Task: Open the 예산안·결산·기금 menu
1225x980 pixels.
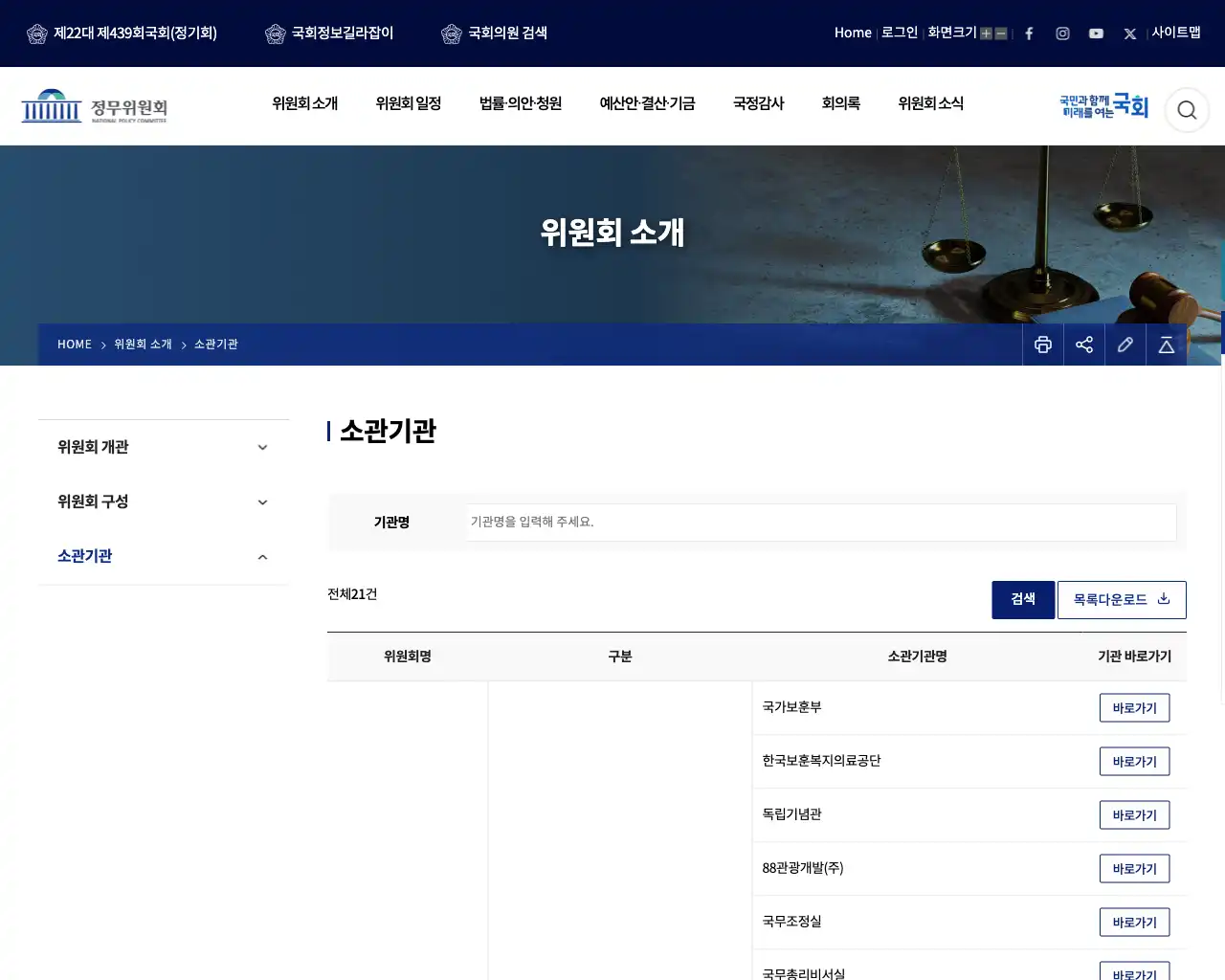Action: [648, 103]
